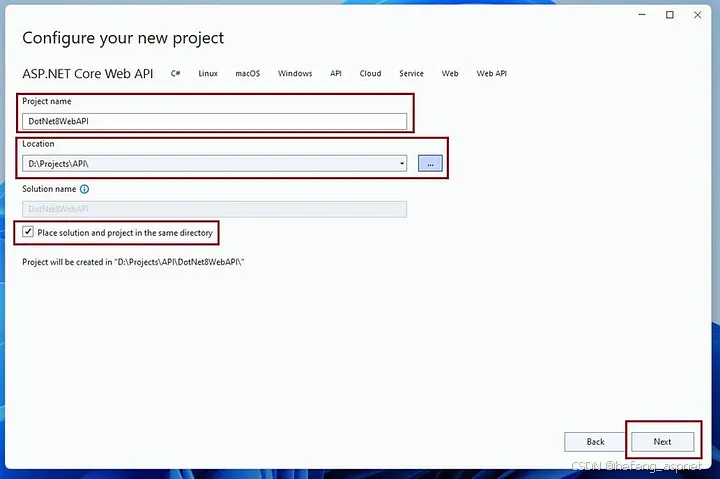The width and height of the screenshot is (720, 479).
Task: Click the Solution name info icon
Action: (84, 189)
